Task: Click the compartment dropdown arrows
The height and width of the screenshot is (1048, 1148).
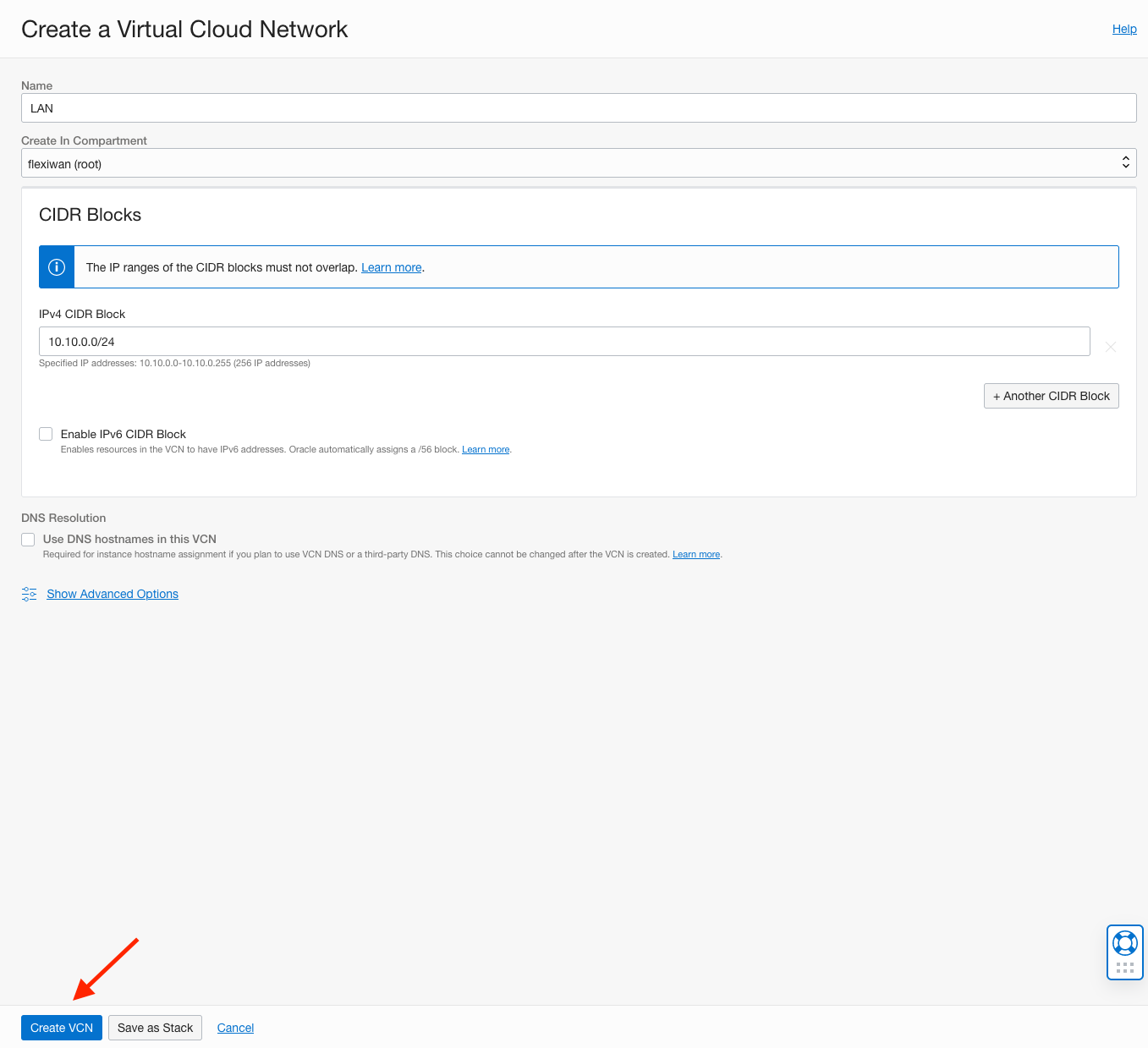Action: [1125, 163]
